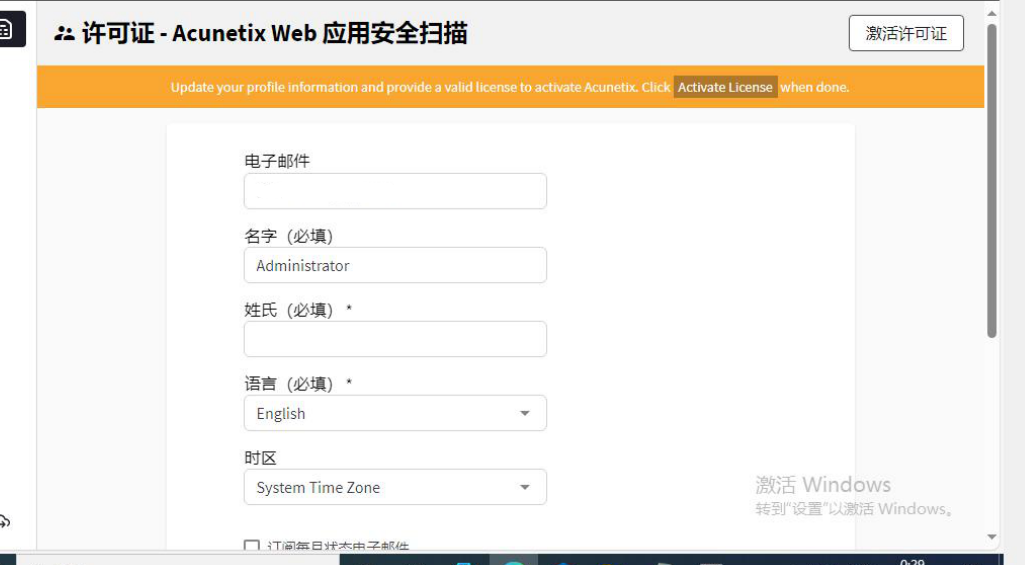Select the empty 姓氏 input field
The image size is (1025, 565).
click(x=395, y=339)
